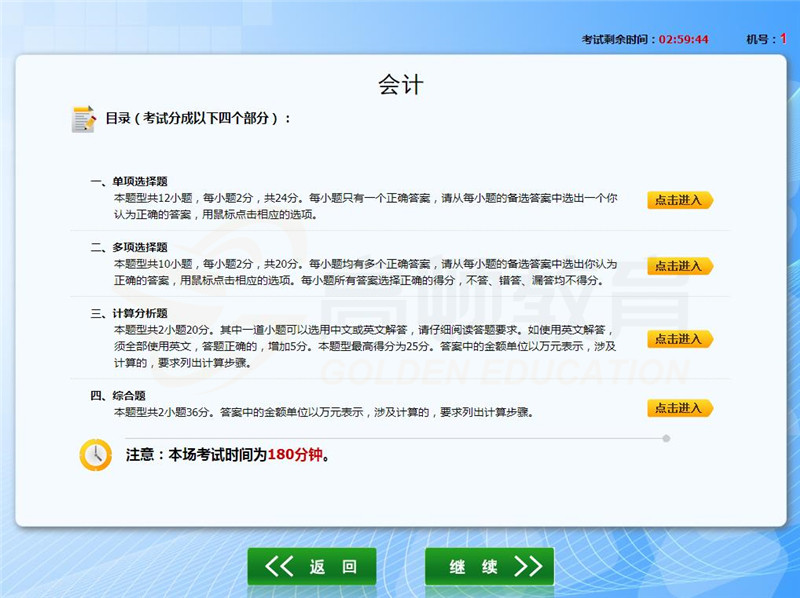Click the gray dot ending the divider line
The width and height of the screenshot is (800, 598).
(666, 438)
